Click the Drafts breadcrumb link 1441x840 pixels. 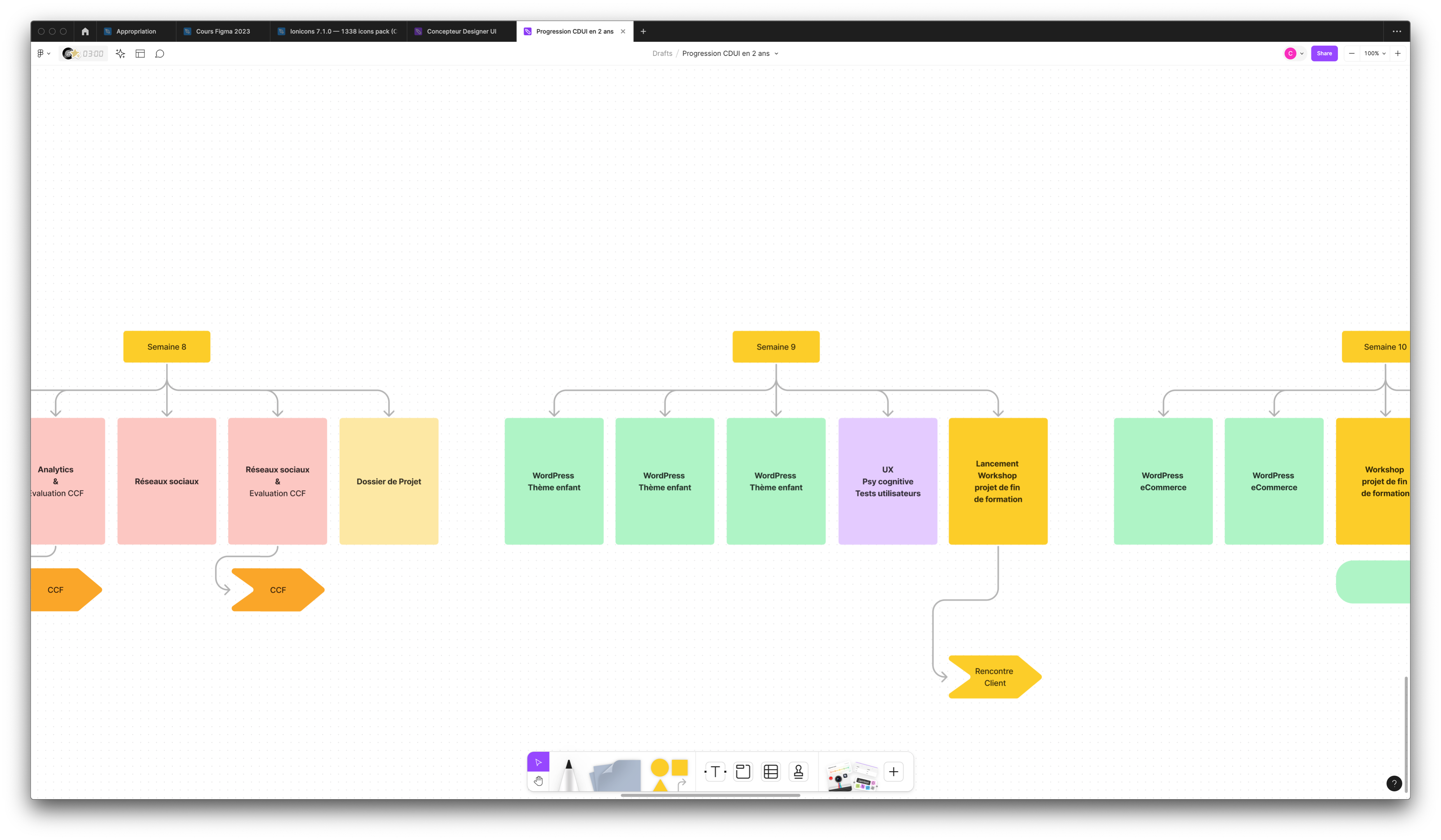[662, 54]
